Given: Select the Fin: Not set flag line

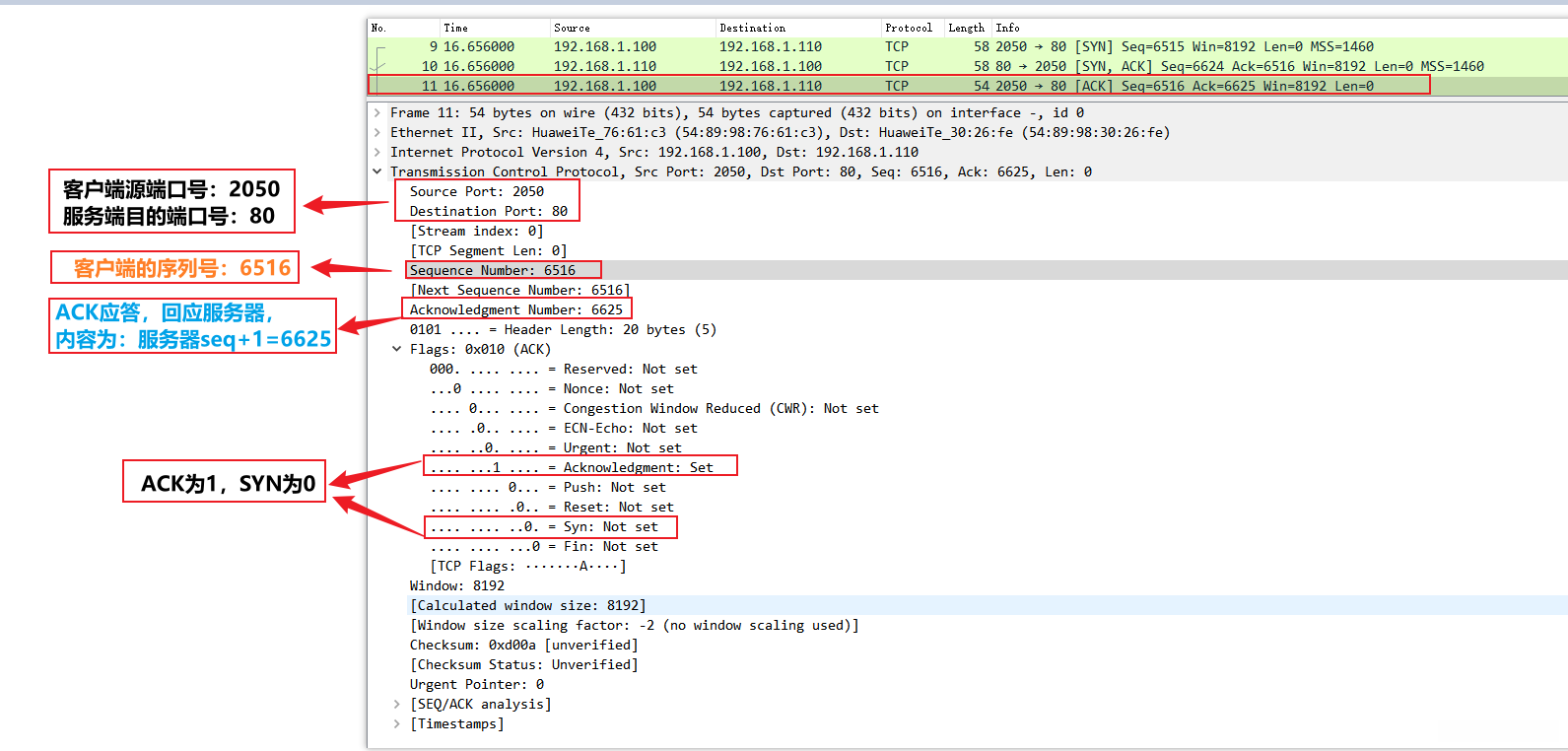Looking at the screenshot, I should (x=544, y=547).
